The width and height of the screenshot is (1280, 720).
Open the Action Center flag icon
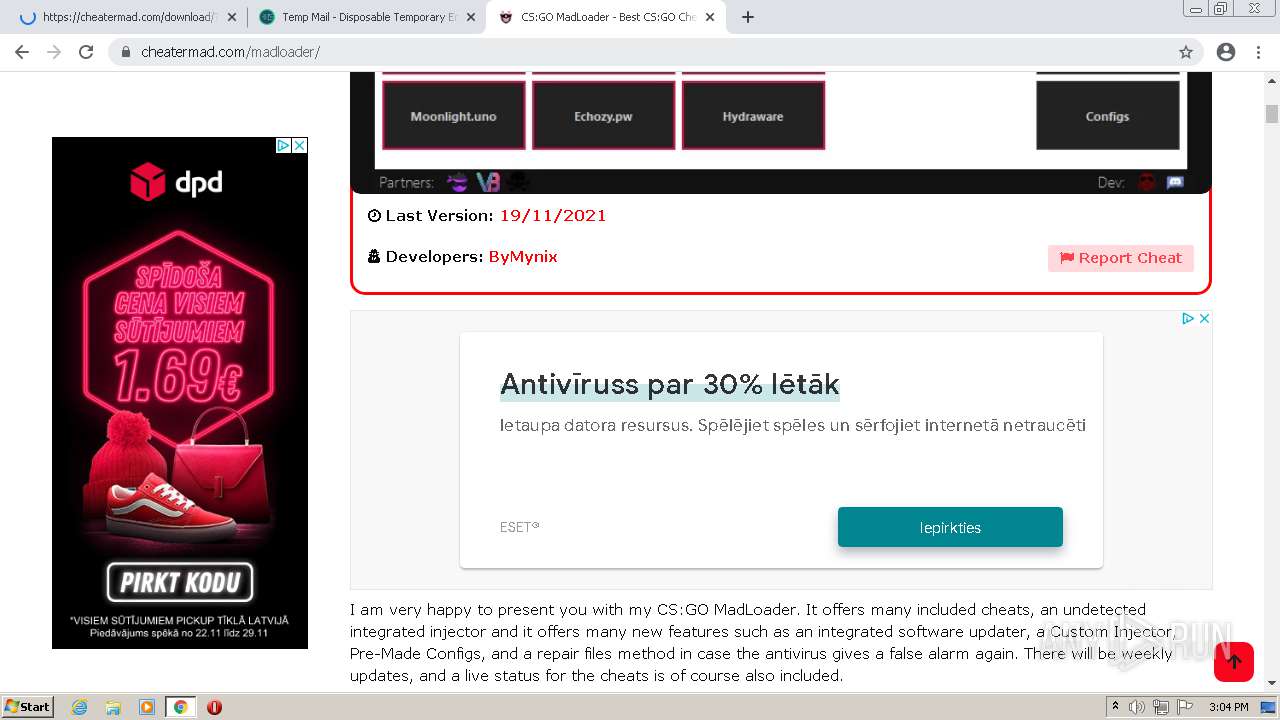coord(1185,707)
